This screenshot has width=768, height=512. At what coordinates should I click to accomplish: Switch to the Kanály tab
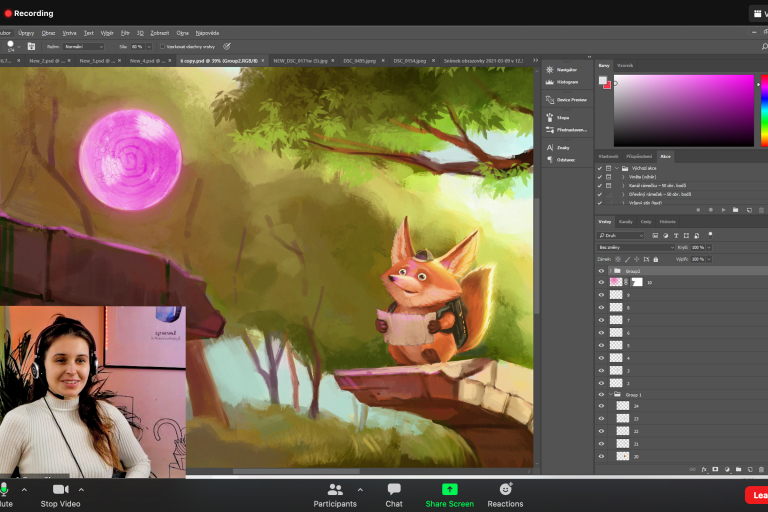626,221
